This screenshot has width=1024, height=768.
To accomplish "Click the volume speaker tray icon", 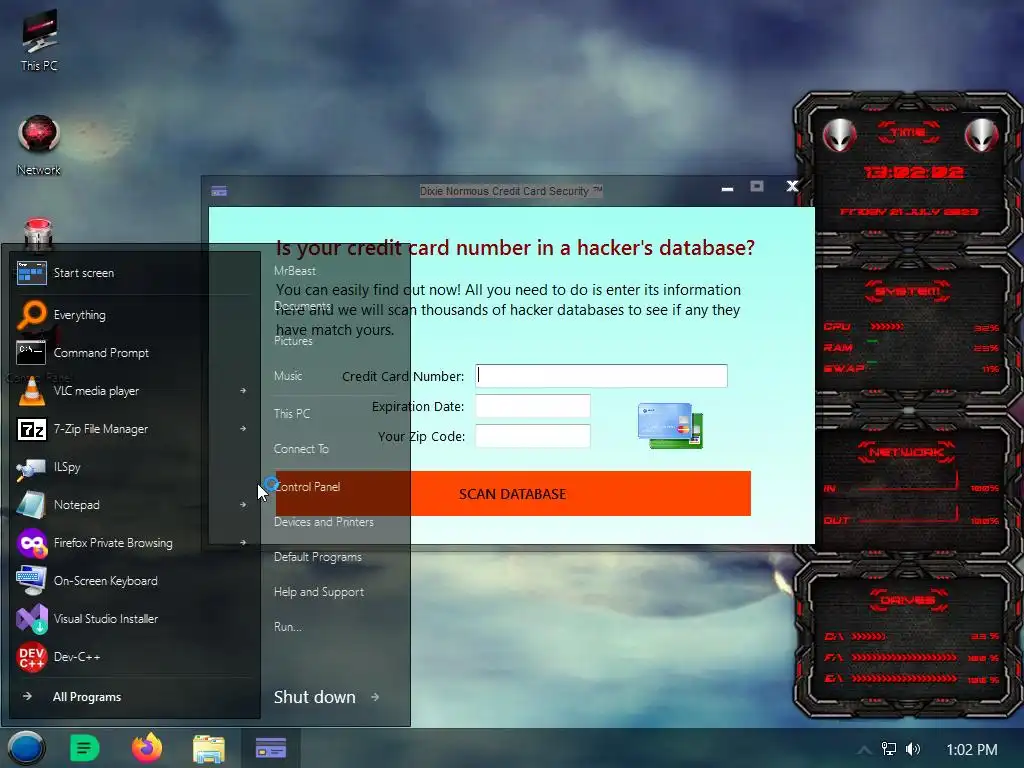I will (913, 749).
